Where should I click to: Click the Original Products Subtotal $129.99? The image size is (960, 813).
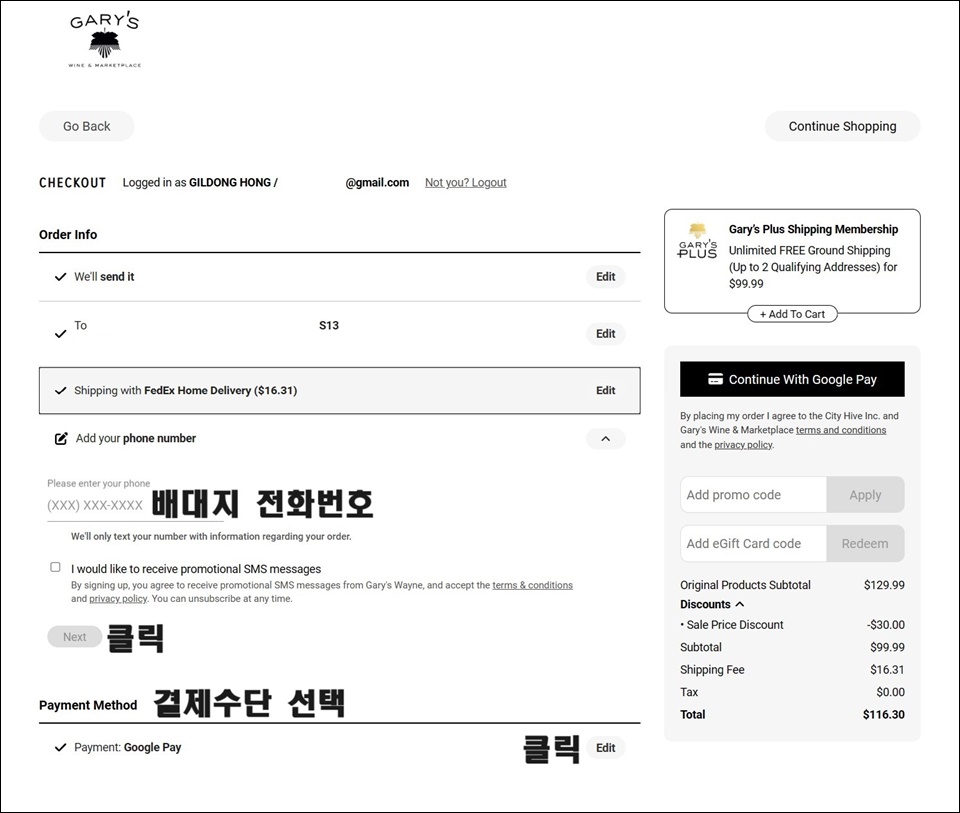(x=884, y=585)
